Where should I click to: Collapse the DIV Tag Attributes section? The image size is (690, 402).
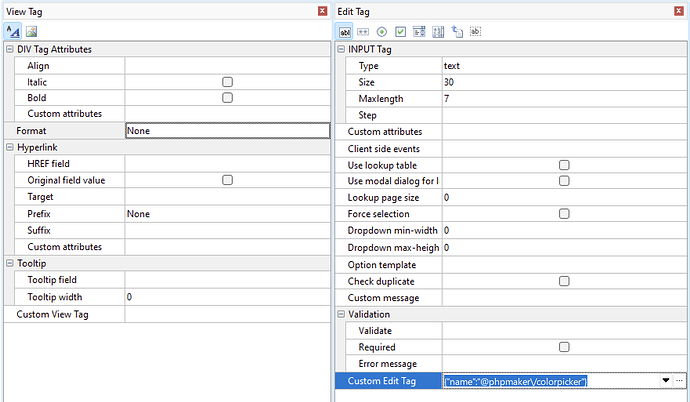point(9,49)
